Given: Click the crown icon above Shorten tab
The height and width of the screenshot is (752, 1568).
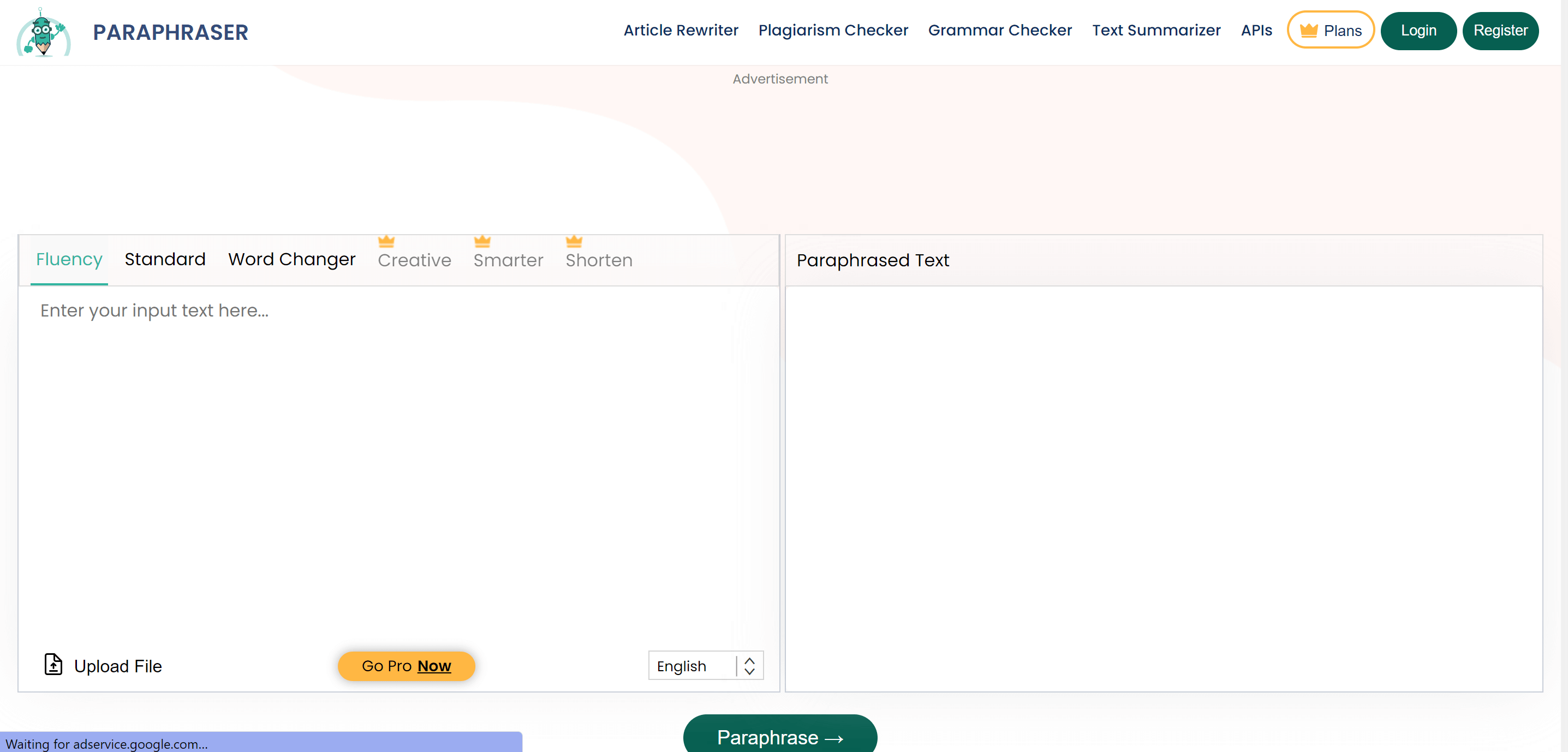Looking at the screenshot, I should click(574, 242).
